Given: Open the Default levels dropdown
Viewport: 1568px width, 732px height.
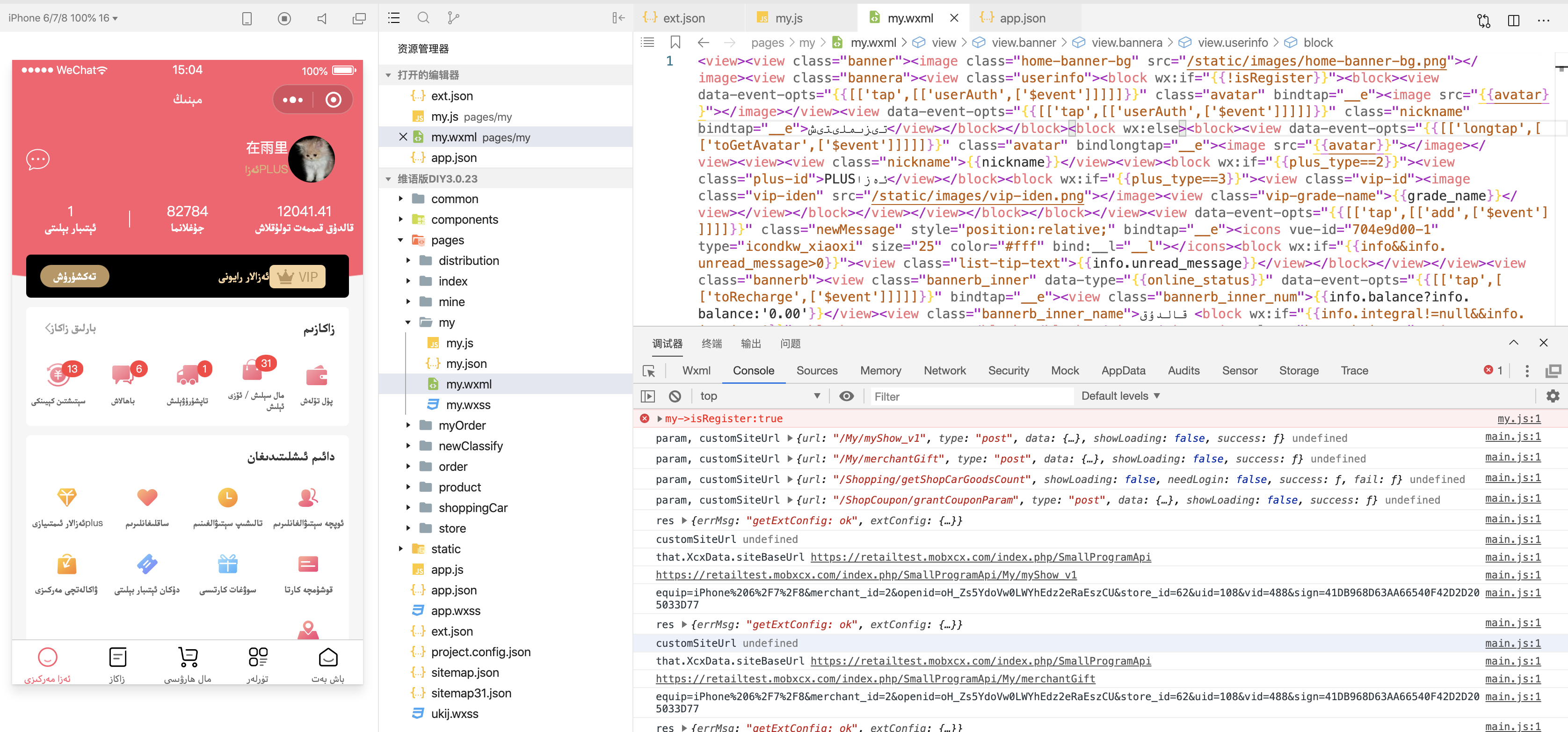Looking at the screenshot, I should tap(1120, 396).
